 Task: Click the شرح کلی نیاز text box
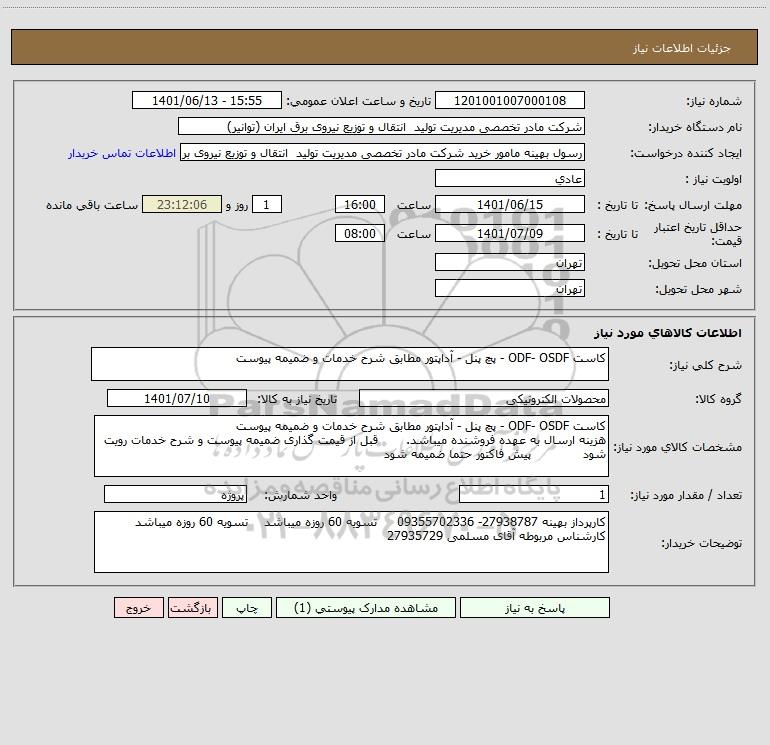coord(350,364)
